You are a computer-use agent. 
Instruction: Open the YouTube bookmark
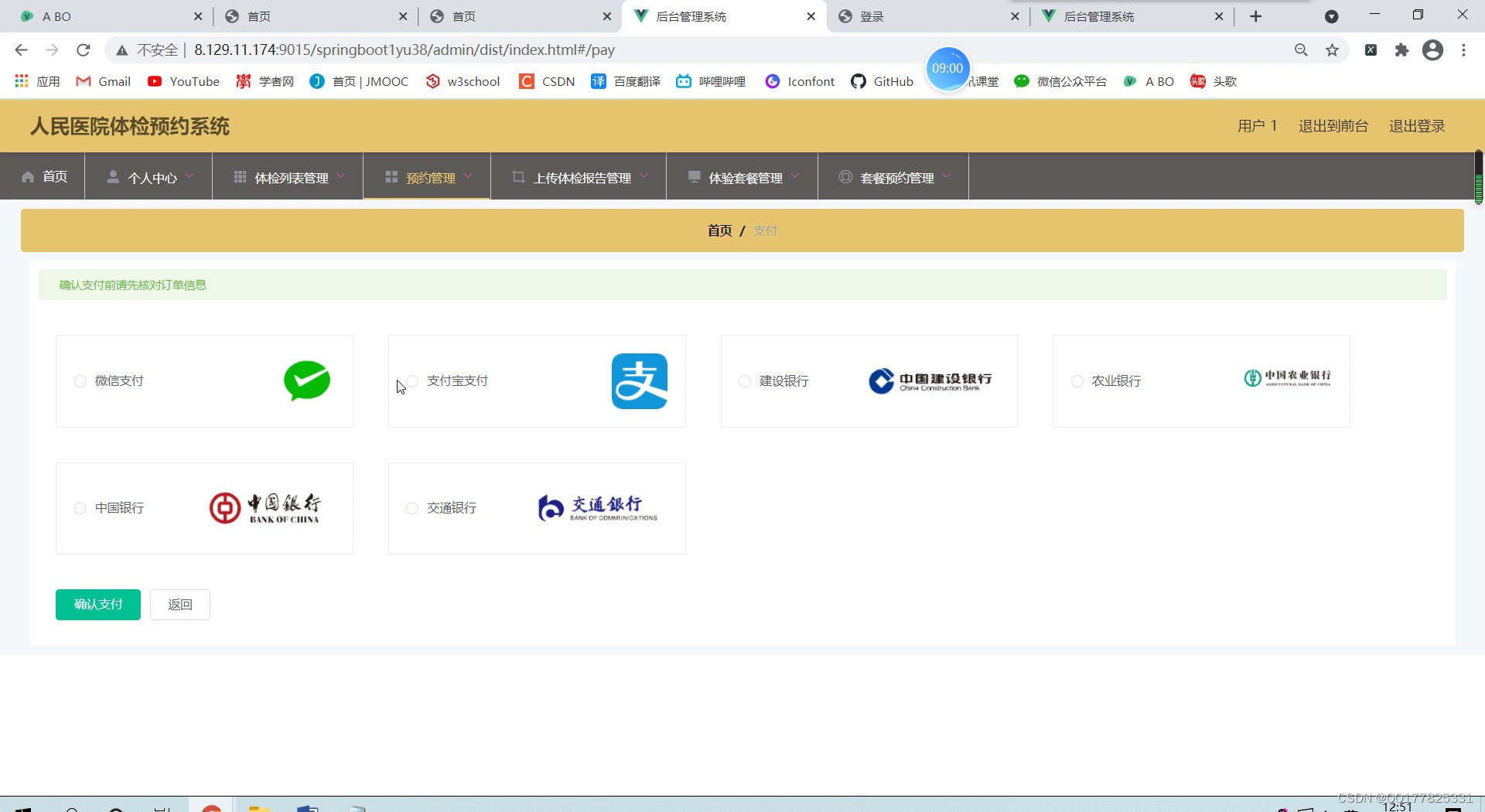click(x=183, y=81)
